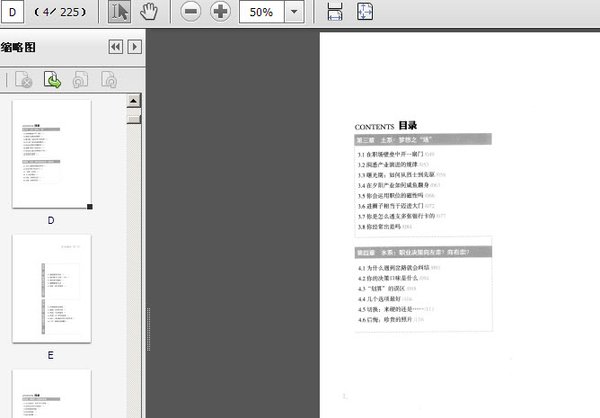The height and width of the screenshot is (418, 600).
Task: Click the thumbnail panel scrollbar handle
Action: (x=134, y=119)
